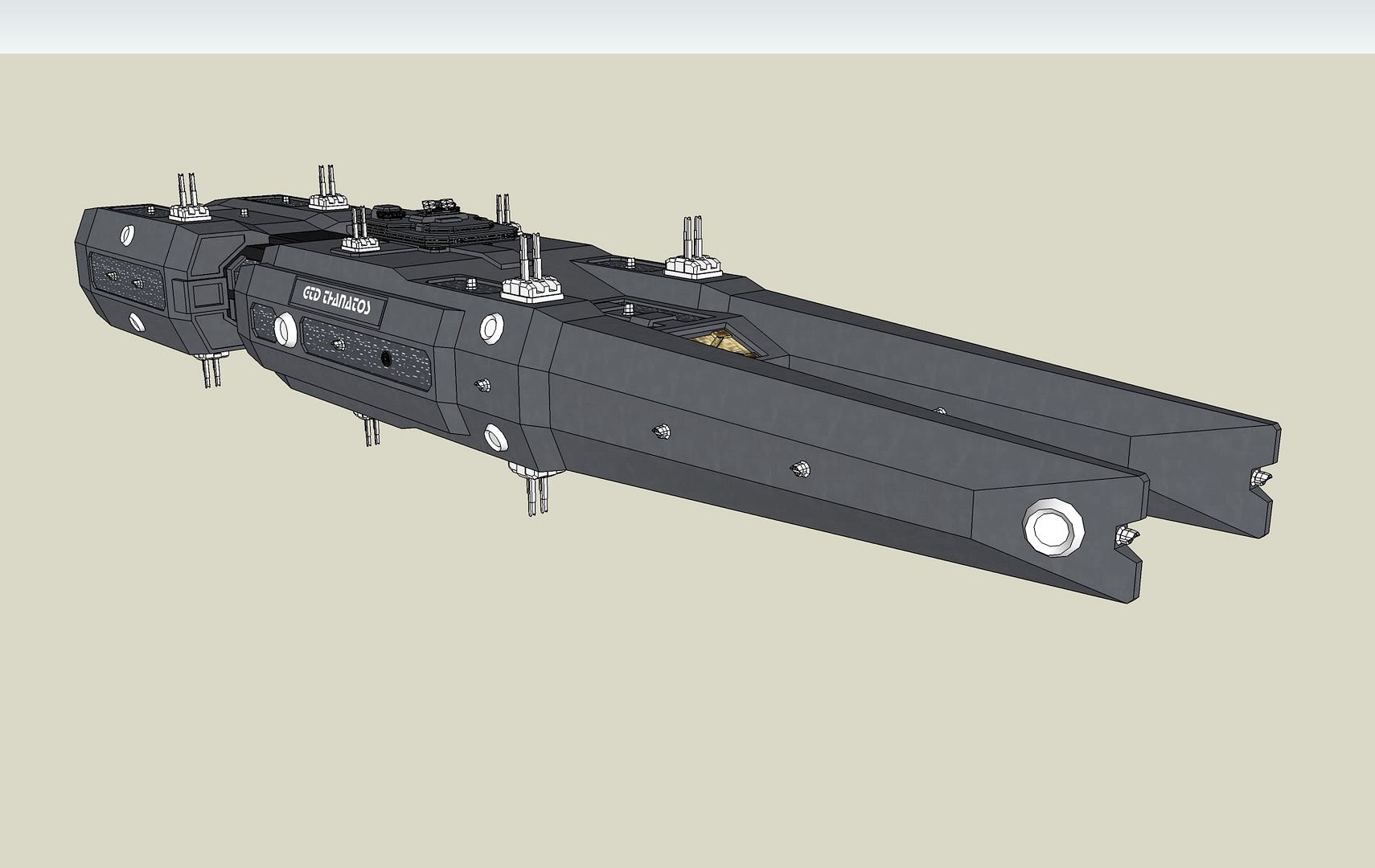
Task: Select the large white ring on the bow
Action: pyautogui.click(x=1053, y=529)
